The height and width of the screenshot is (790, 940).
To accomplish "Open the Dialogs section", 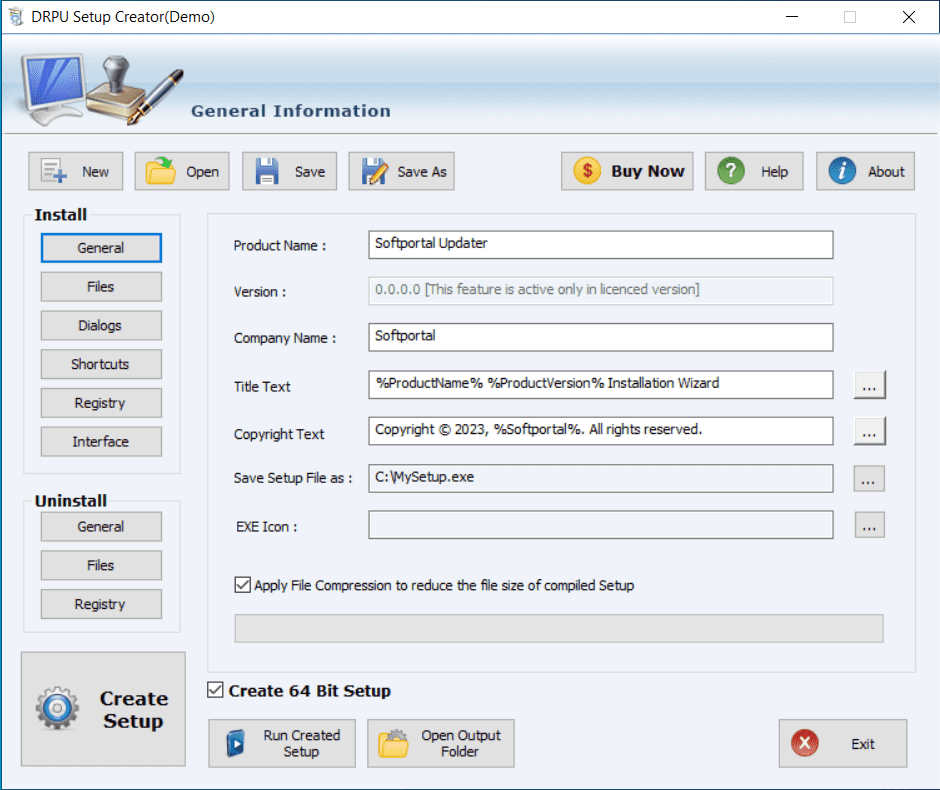I will (x=101, y=325).
